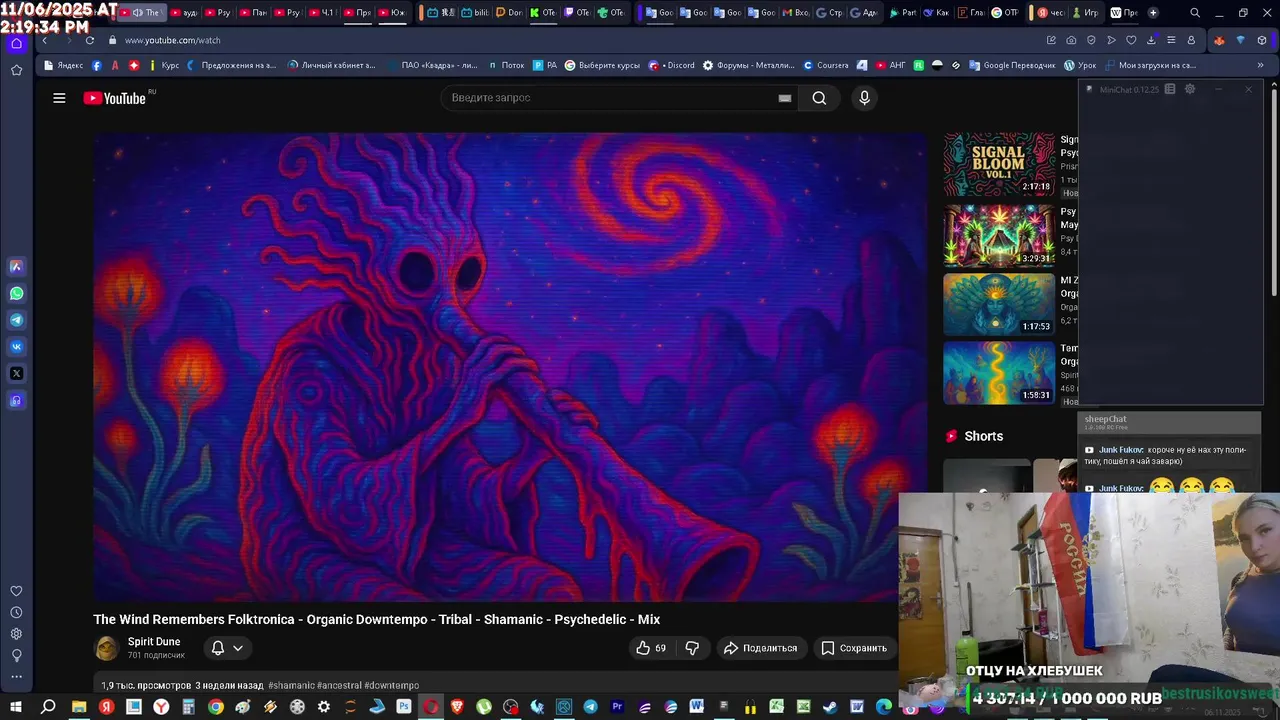Go back with the browser back arrow
This screenshot has width=1280, height=720.
[45, 40]
